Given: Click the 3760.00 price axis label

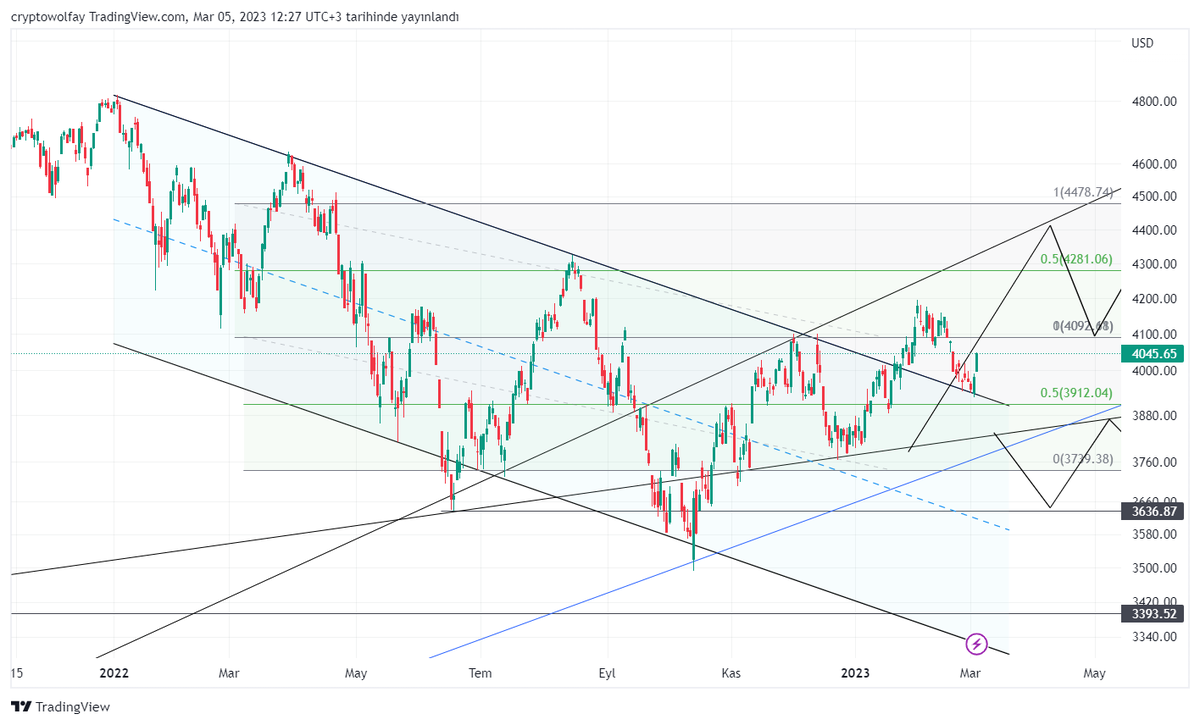Looking at the screenshot, I should click(1153, 462).
